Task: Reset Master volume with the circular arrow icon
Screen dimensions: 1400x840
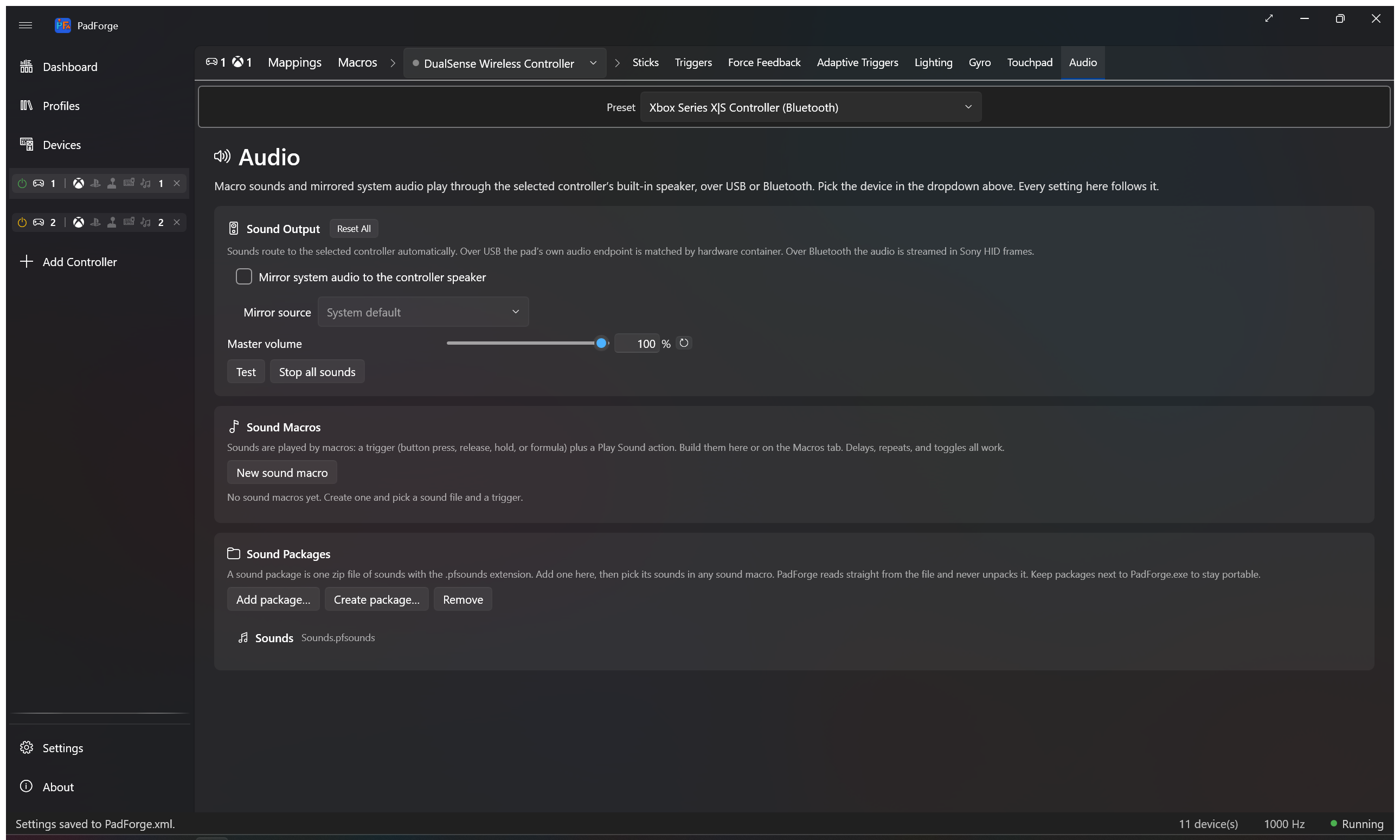Action: tap(684, 343)
